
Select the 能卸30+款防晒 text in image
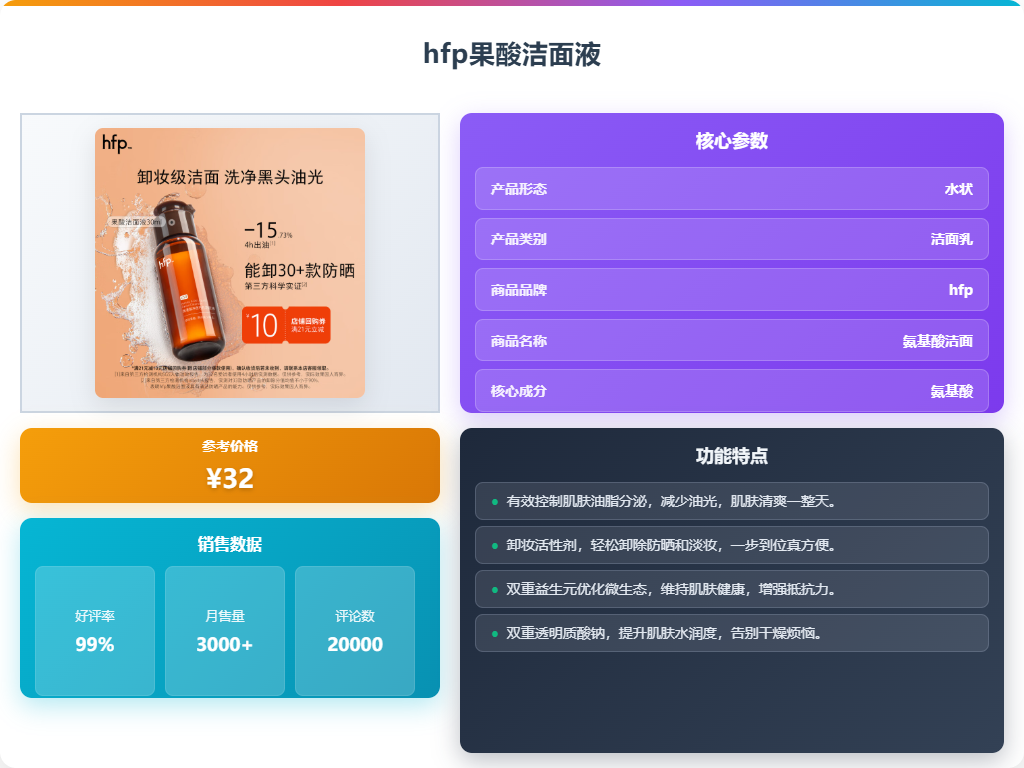[x=300, y=270]
